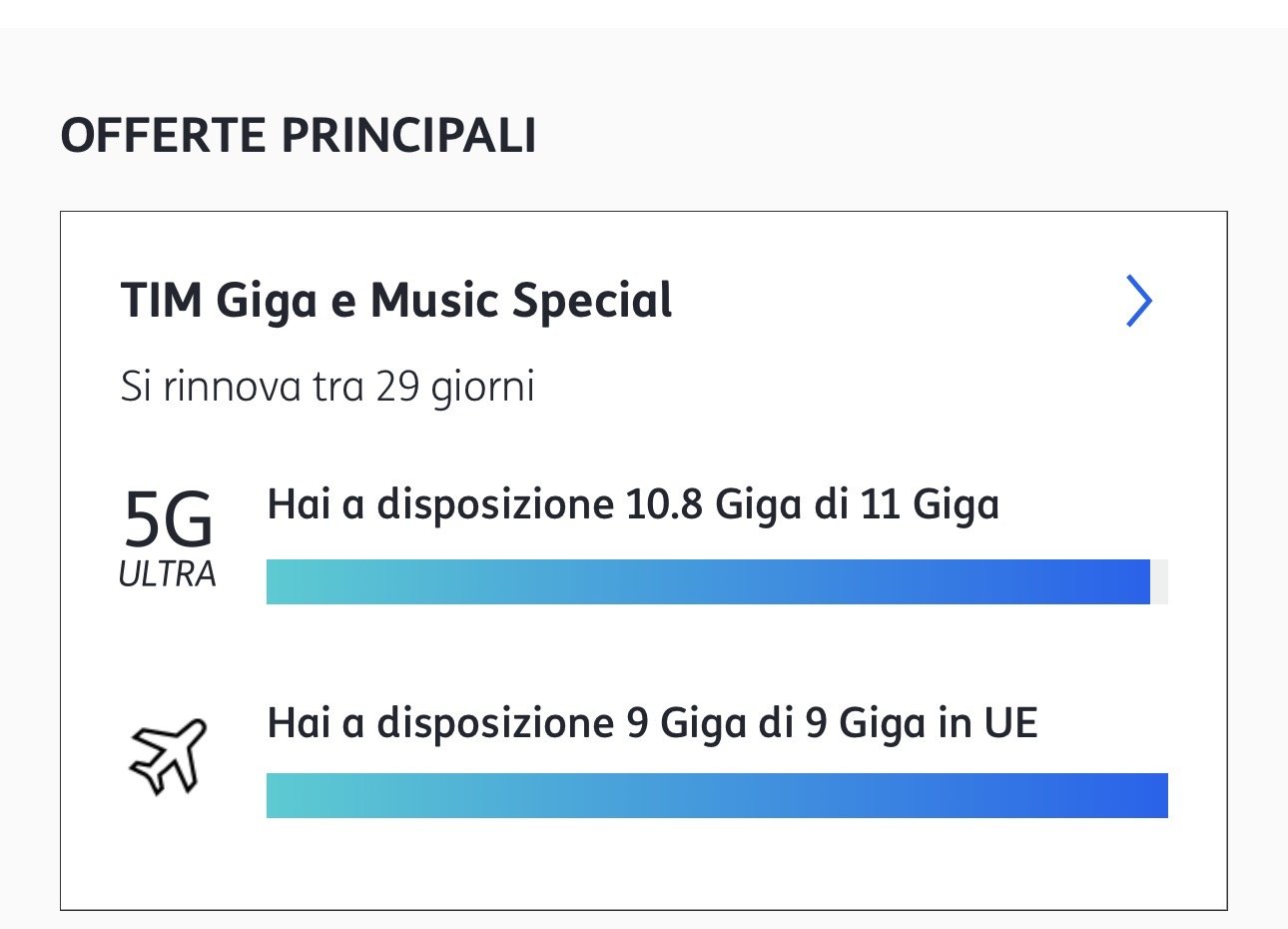
Task: Tap 'Hai a disposizione 9 Giga di 9 Giga in UE'
Action: [652, 723]
